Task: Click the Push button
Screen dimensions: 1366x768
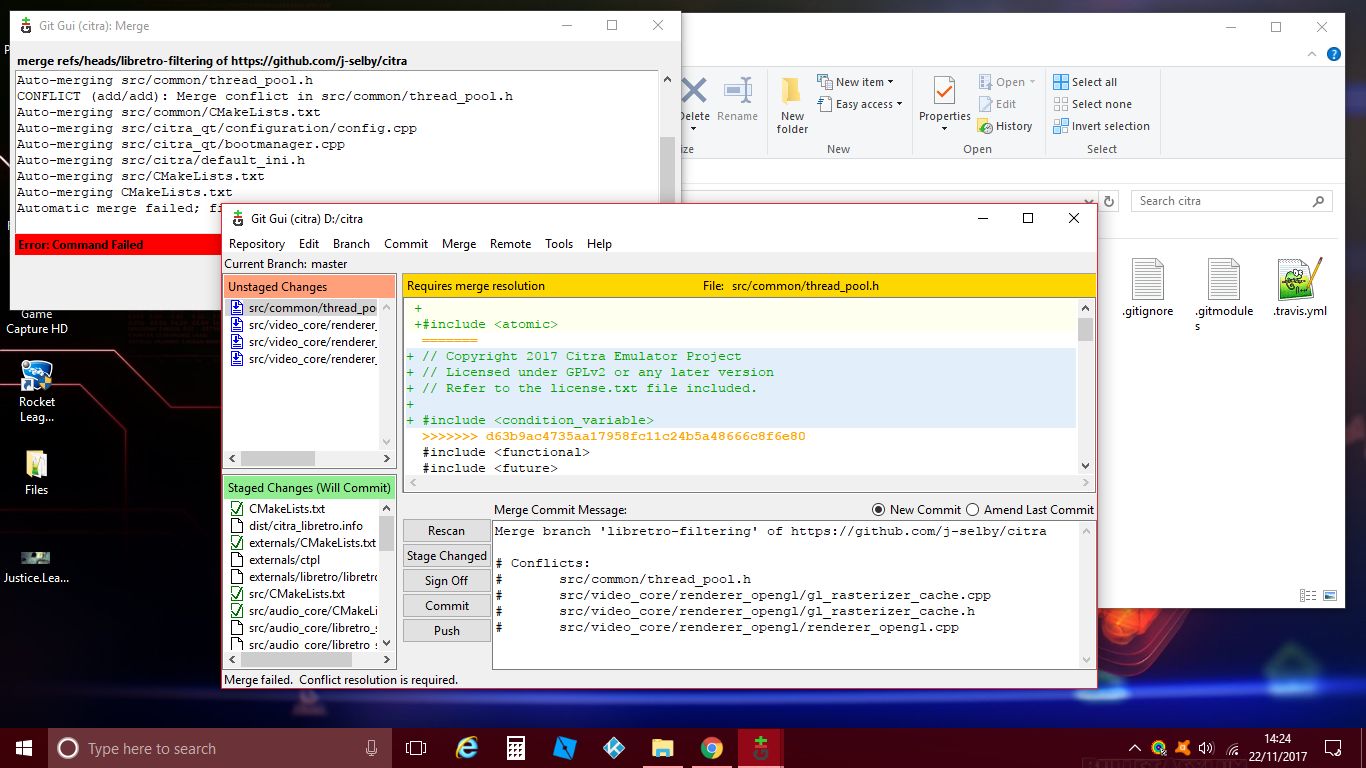Action: pyautogui.click(x=446, y=631)
